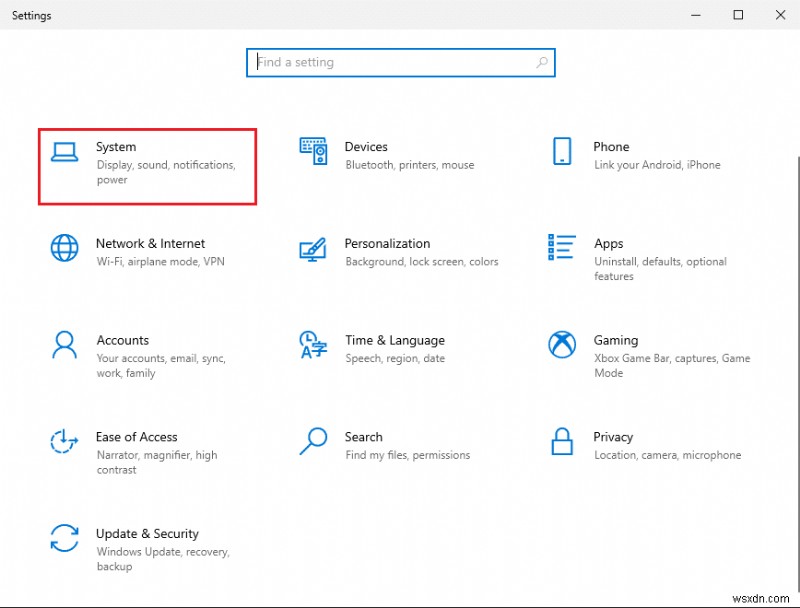Open the System settings label
Screen dimensions: 800x608
pos(116,147)
